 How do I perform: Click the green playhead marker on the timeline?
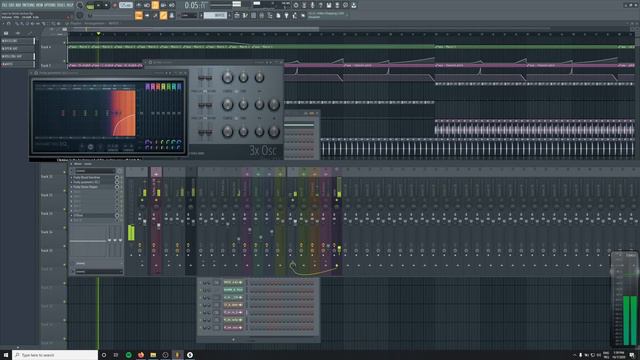[98, 33]
